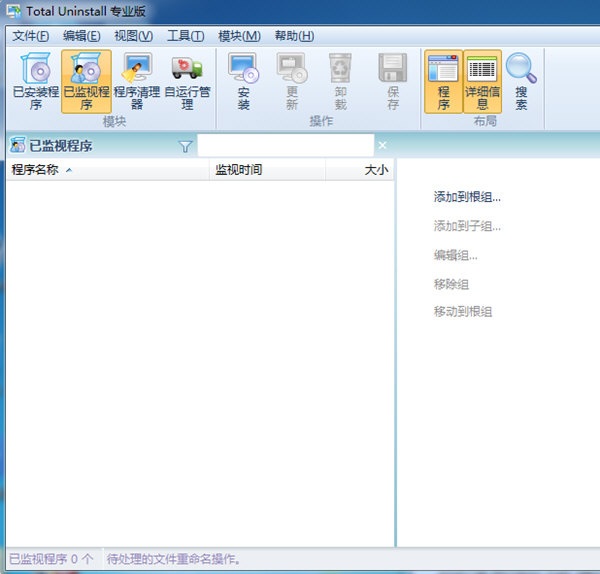600x574 pixels.
Task: Click the 已监视程序 panel header icon
Action: pos(18,145)
